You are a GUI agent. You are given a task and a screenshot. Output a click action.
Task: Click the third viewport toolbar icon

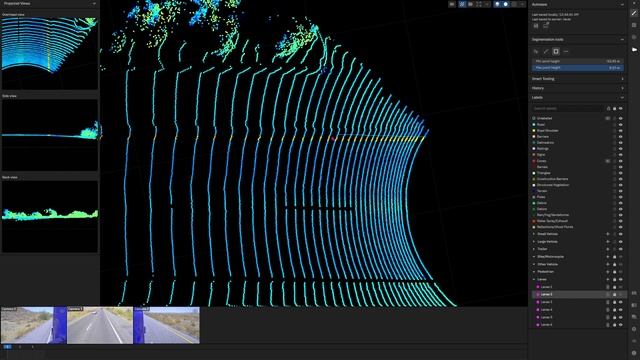(470, 4)
